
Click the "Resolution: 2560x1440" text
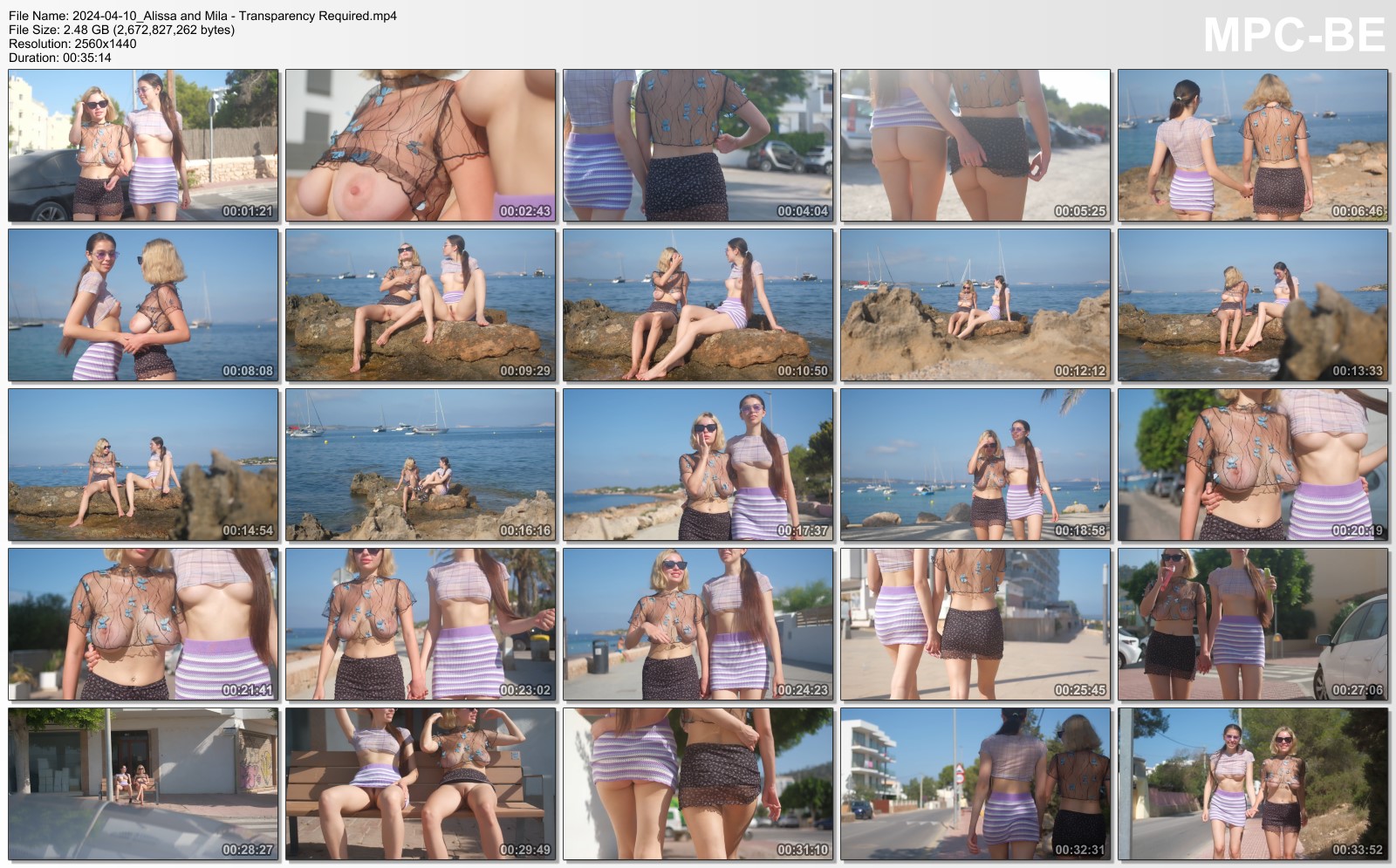pos(72,44)
